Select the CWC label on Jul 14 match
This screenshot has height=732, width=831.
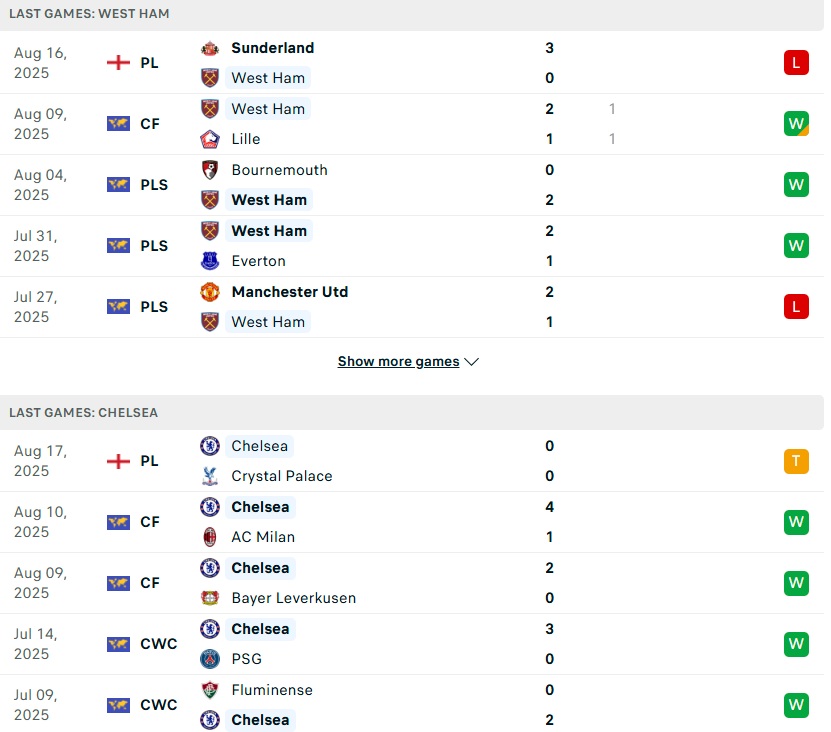158,644
